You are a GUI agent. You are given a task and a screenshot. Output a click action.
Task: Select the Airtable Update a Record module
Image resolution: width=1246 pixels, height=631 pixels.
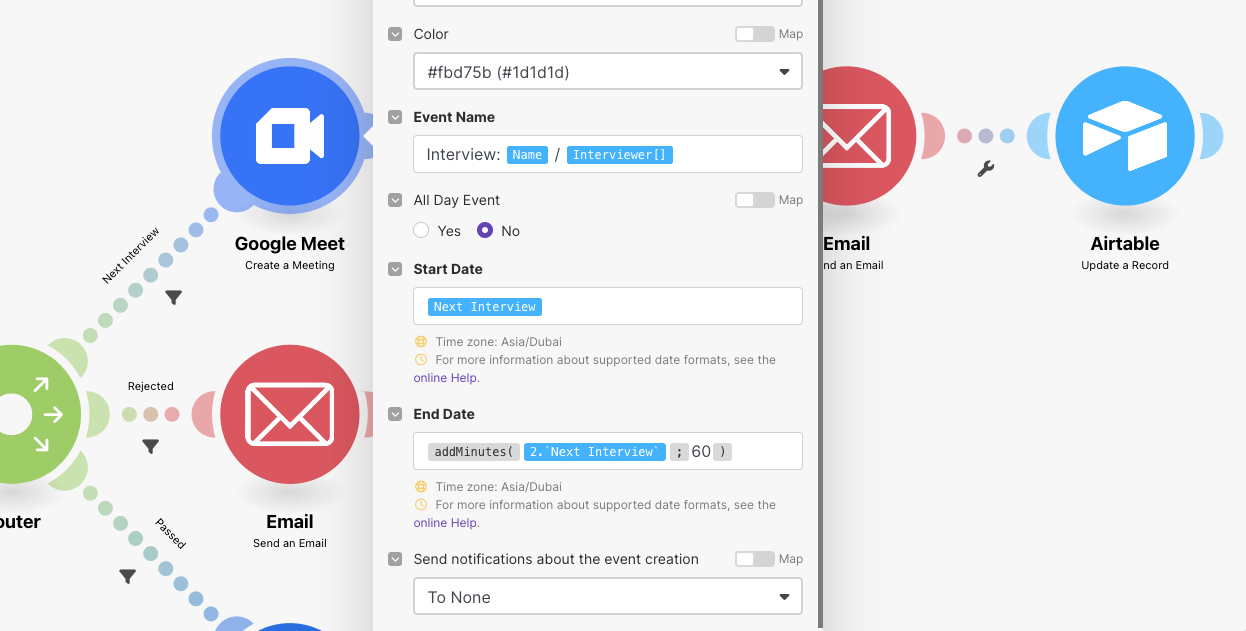click(x=1125, y=135)
